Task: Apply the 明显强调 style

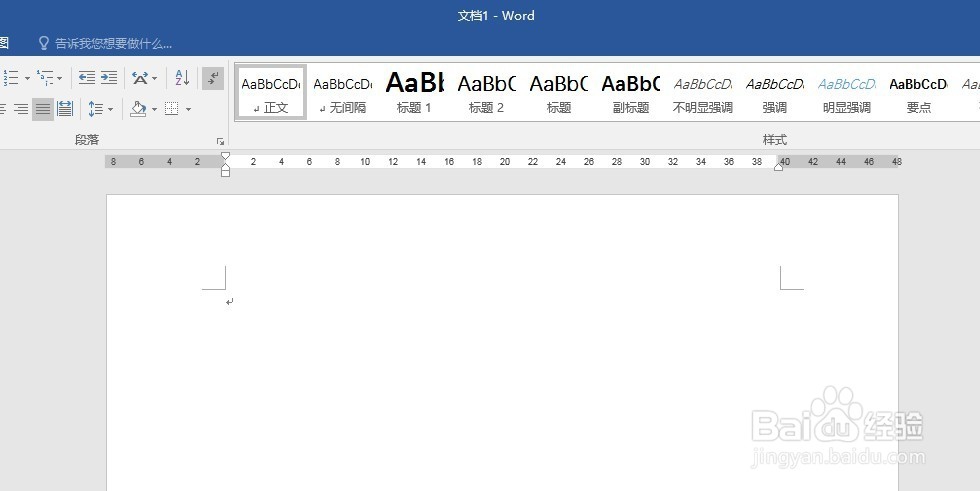Action: (846, 93)
